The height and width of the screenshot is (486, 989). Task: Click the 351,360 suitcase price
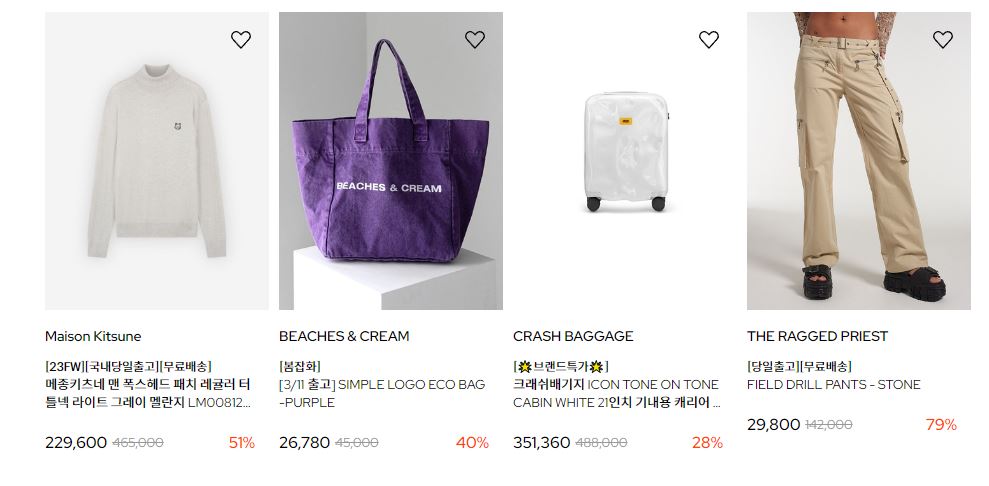(541, 443)
